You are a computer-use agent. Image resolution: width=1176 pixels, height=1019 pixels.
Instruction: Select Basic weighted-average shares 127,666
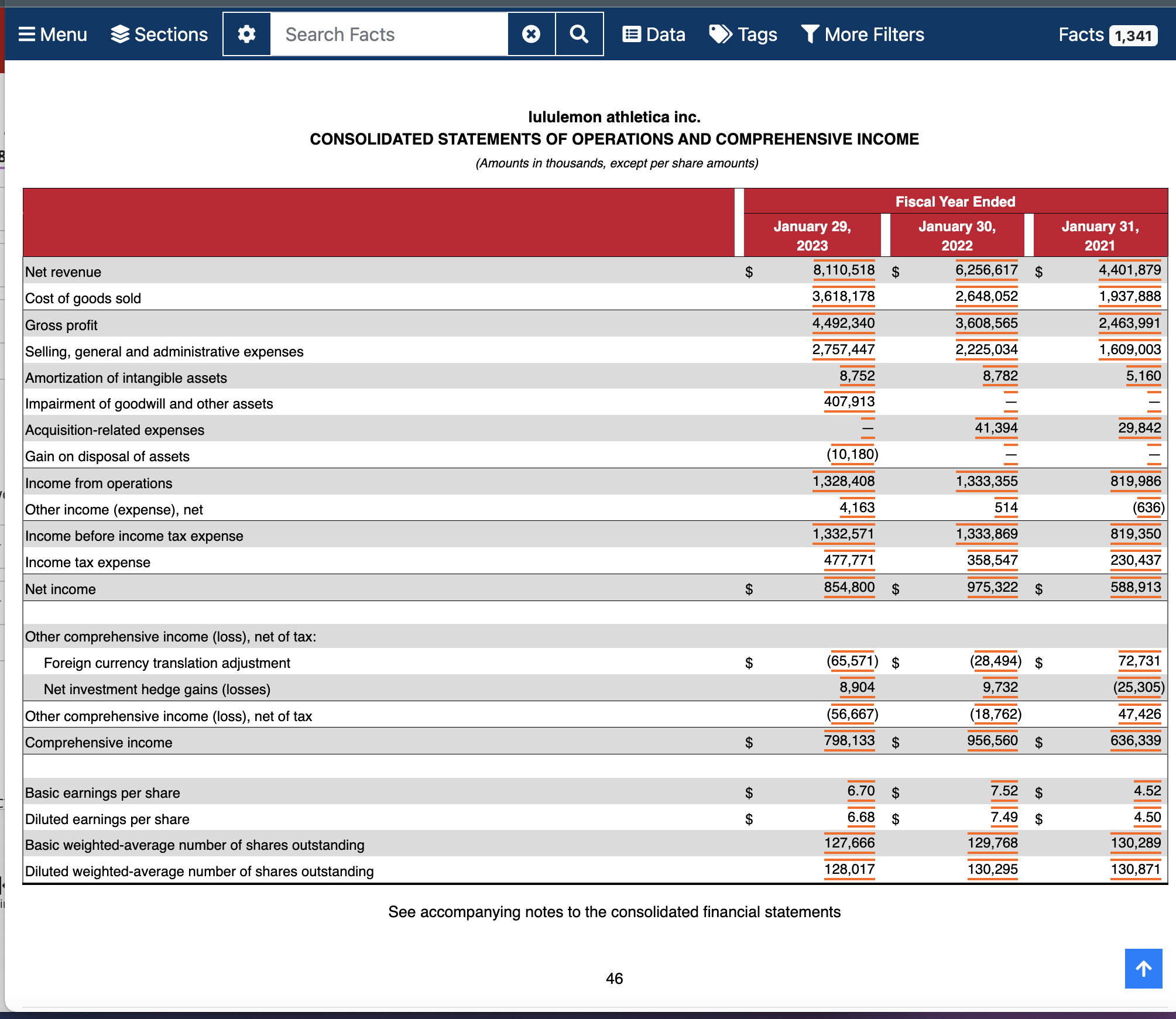849,843
